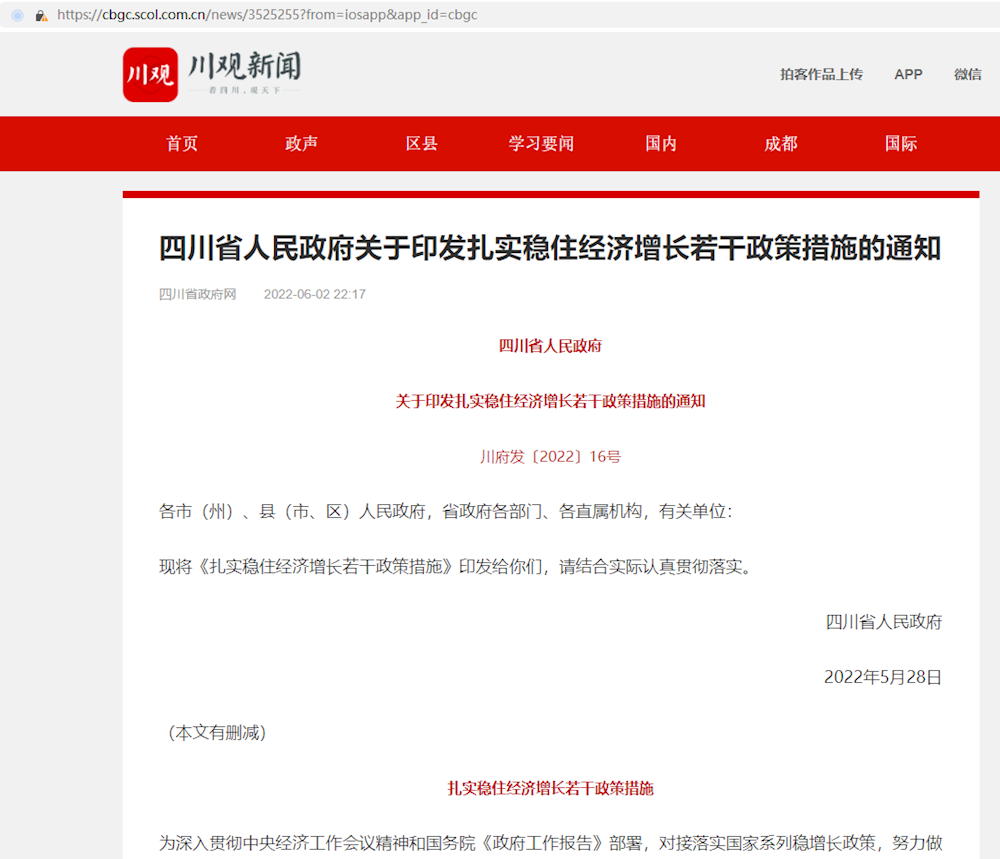
Task: Open the 首页 navigation tab
Action: point(182,144)
